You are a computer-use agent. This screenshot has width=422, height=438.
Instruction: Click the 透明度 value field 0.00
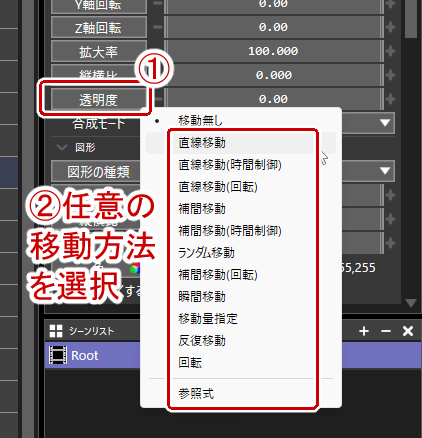(273, 99)
